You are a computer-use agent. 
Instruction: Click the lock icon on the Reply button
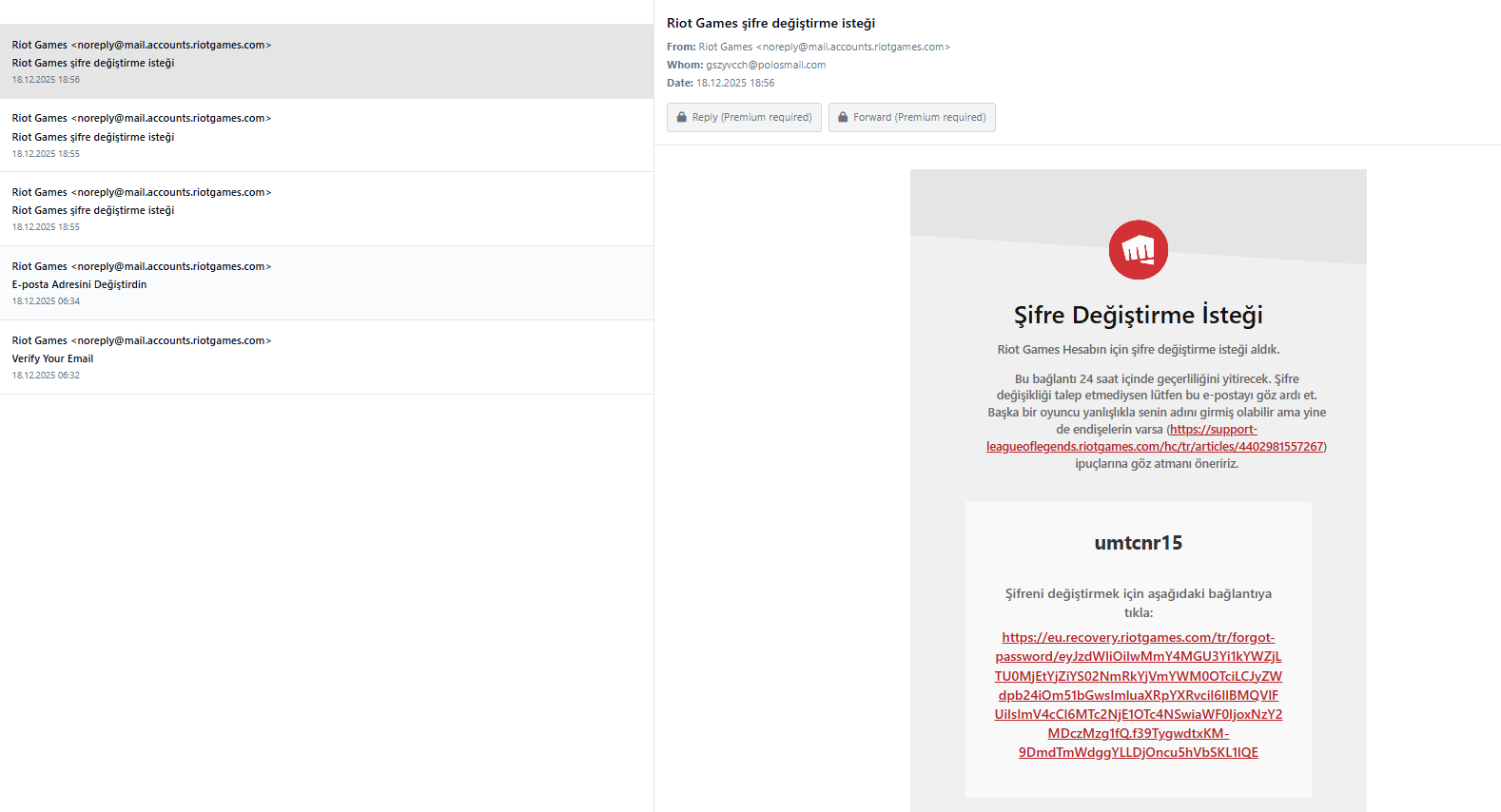tap(681, 117)
